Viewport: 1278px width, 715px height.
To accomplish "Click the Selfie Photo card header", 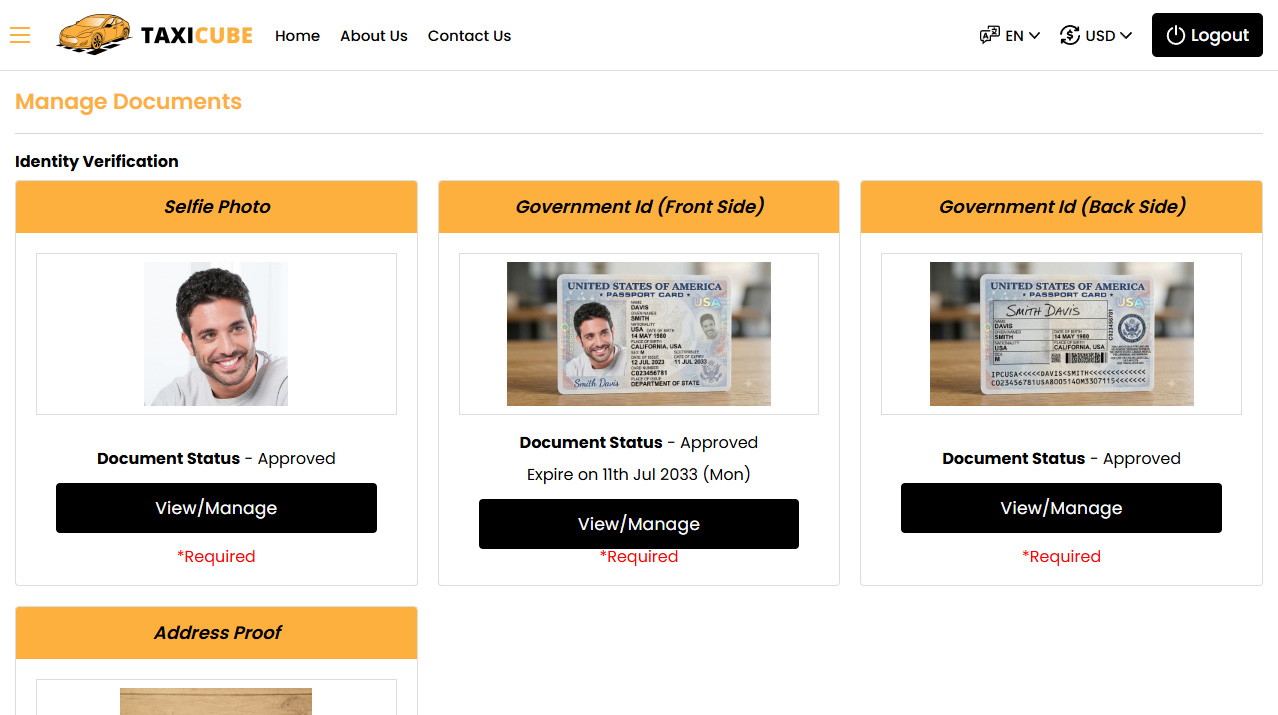I will click(x=216, y=207).
